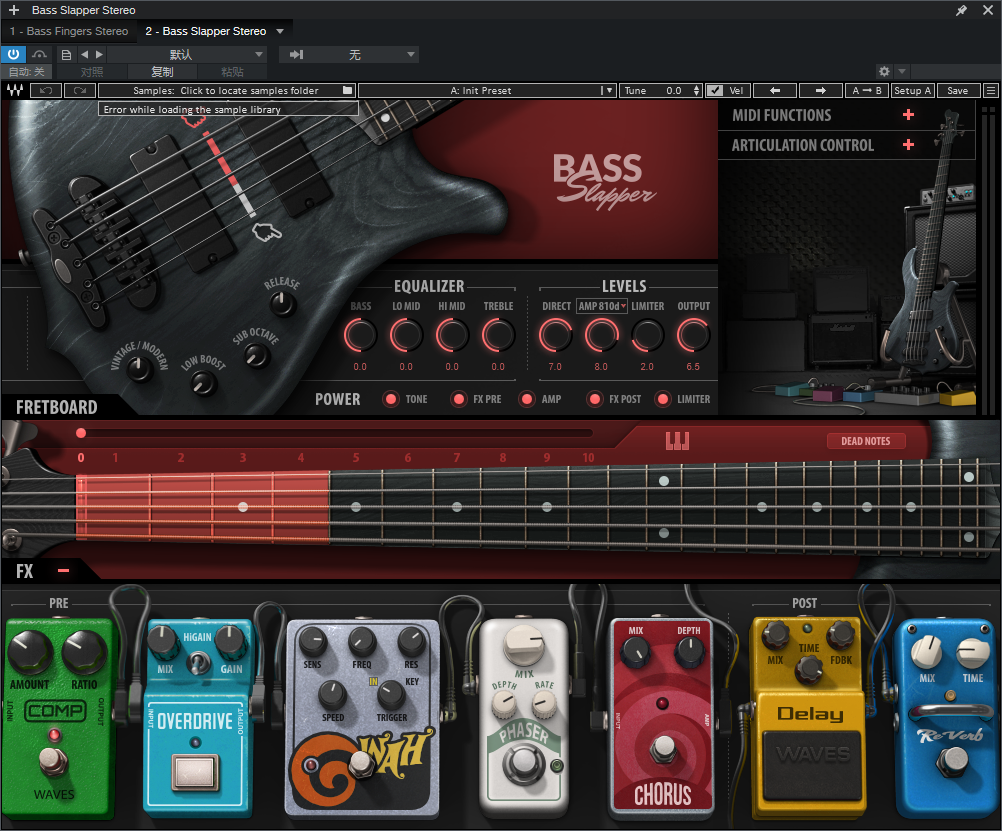Open the samples folder browse icon

[x=348, y=90]
